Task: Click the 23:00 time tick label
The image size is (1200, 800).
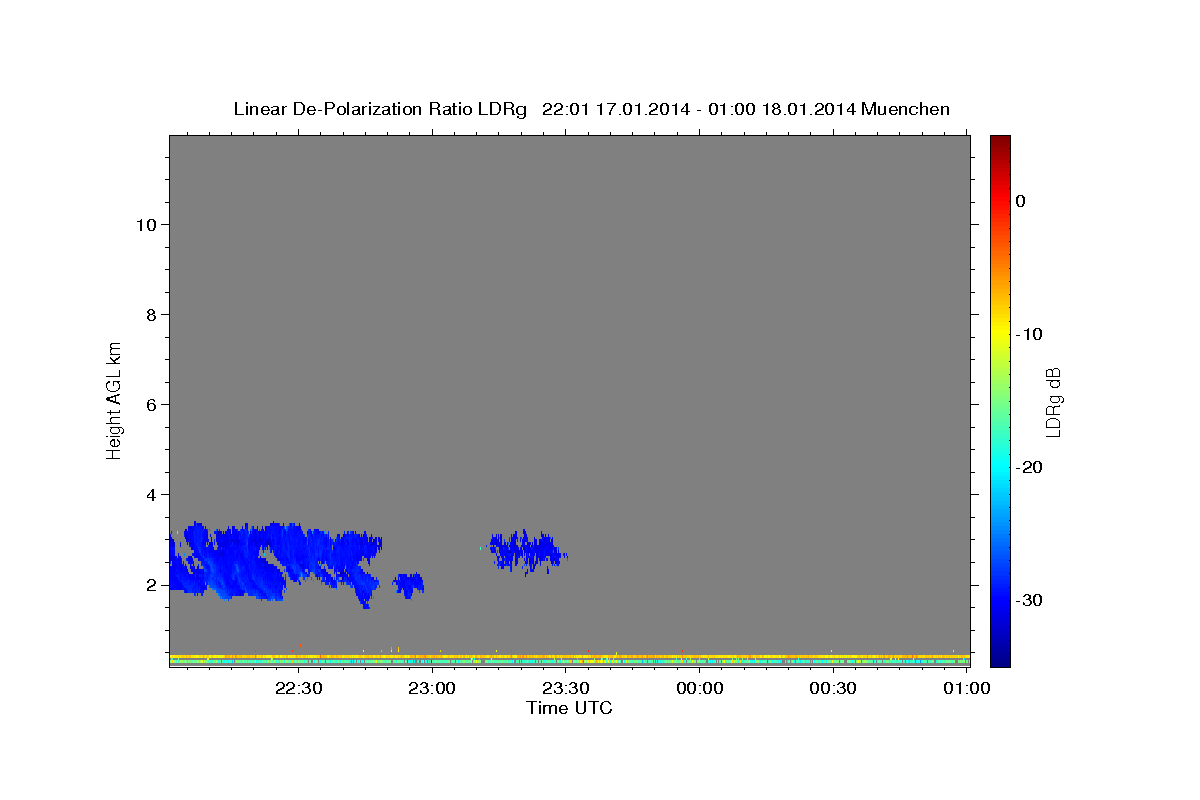Action: pyautogui.click(x=432, y=688)
